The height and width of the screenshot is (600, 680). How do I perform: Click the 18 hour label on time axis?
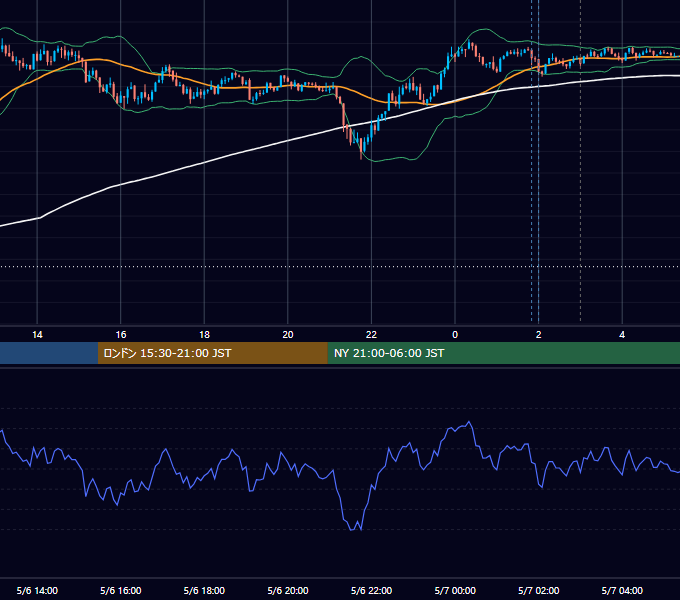coord(204,335)
